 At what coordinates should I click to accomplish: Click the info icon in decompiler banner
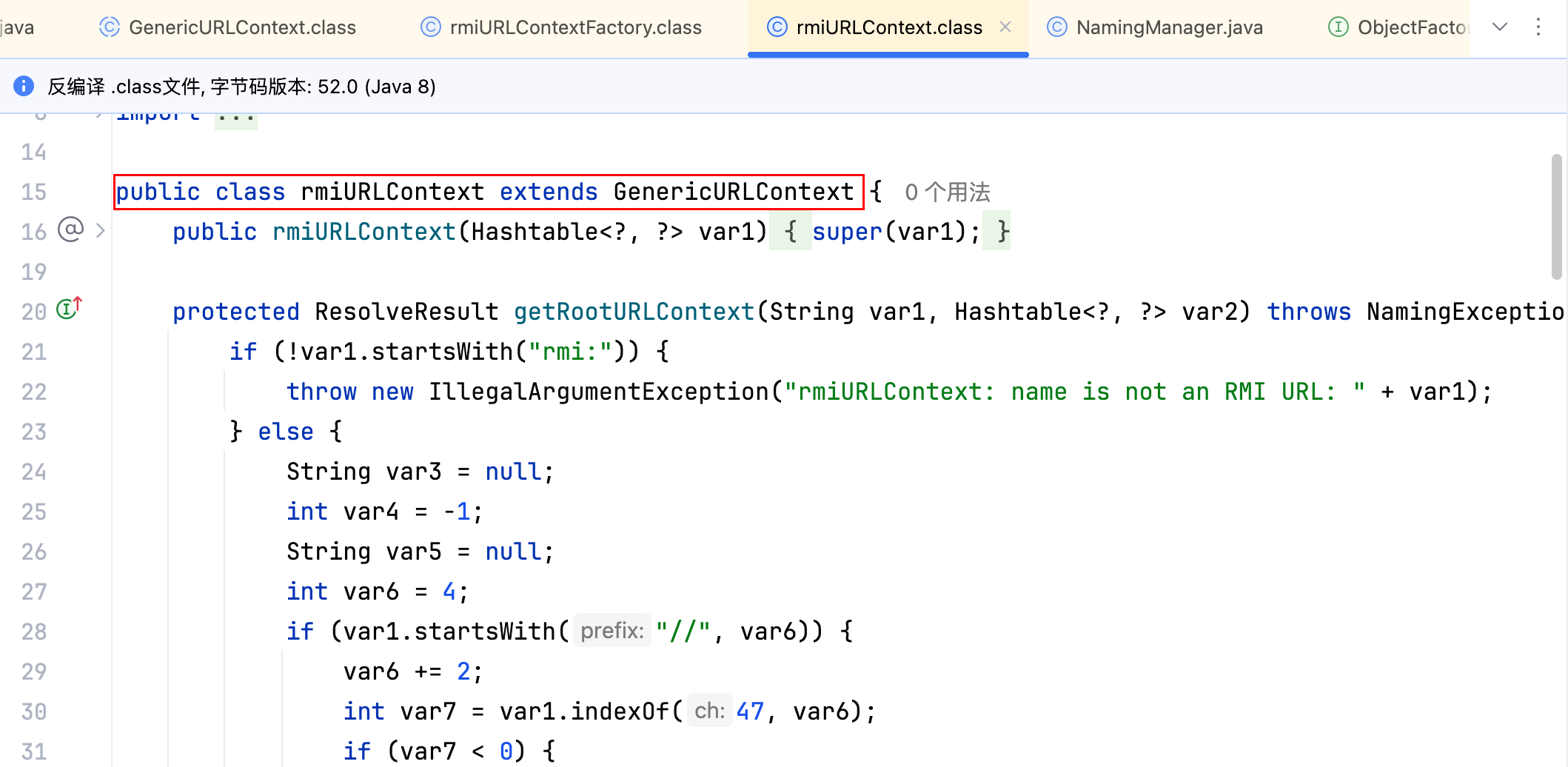pos(24,86)
